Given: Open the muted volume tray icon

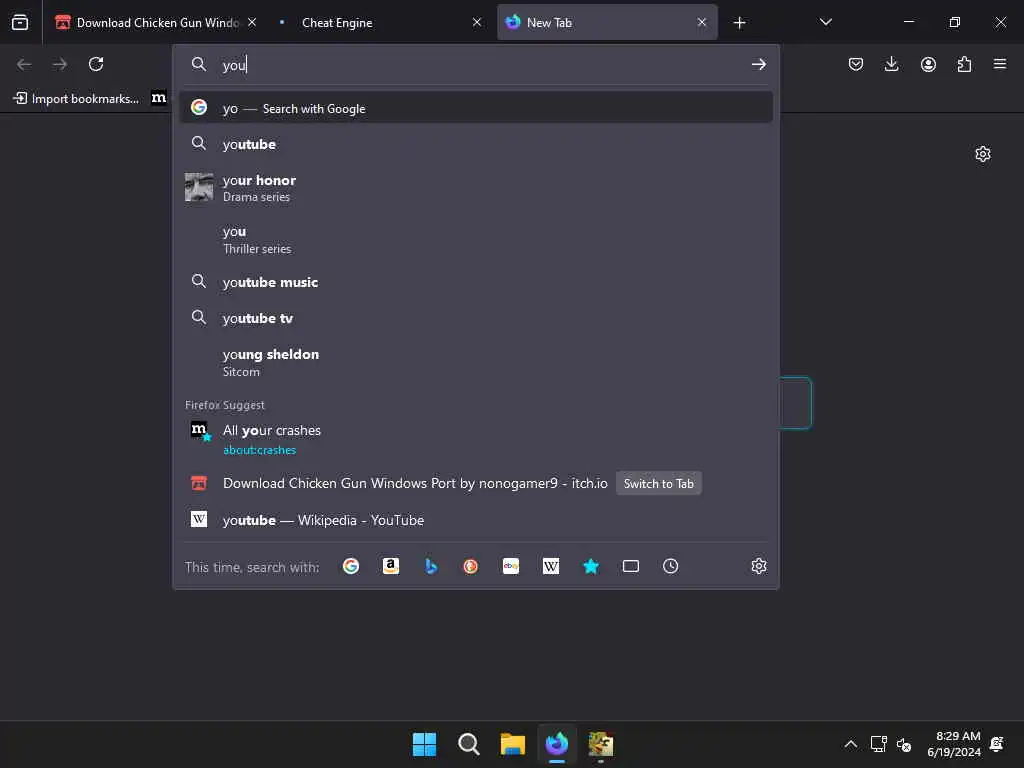Looking at the screenshot, I should pos(904,744).
